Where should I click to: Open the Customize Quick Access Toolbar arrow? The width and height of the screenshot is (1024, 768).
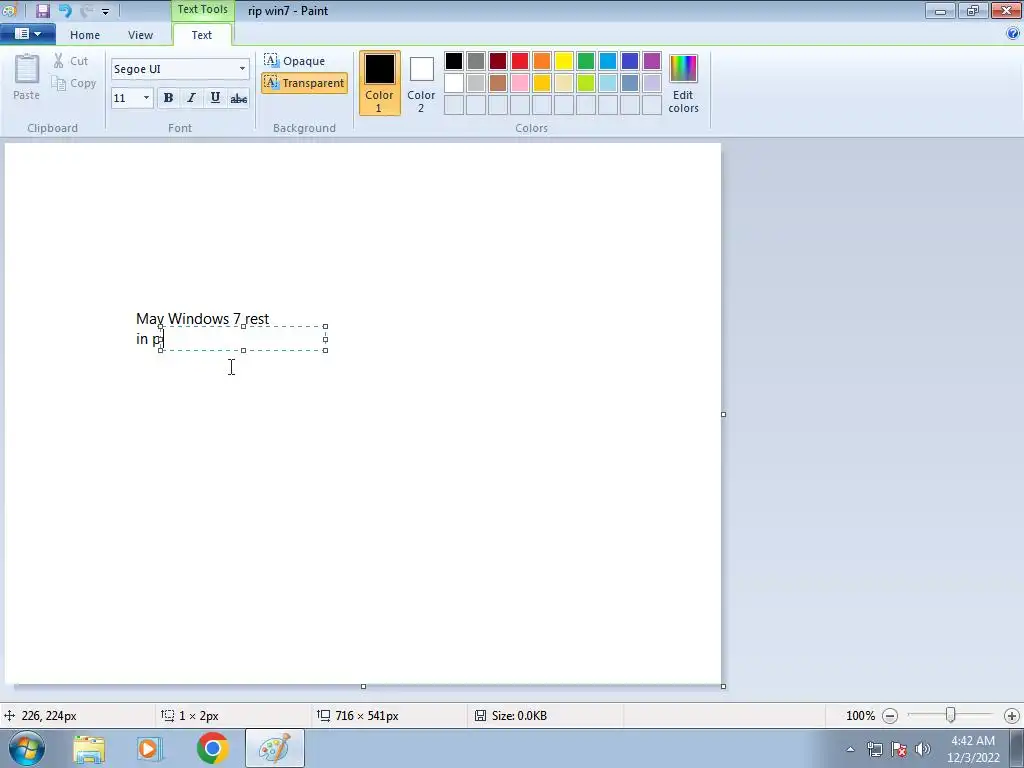tap(105, 11)
